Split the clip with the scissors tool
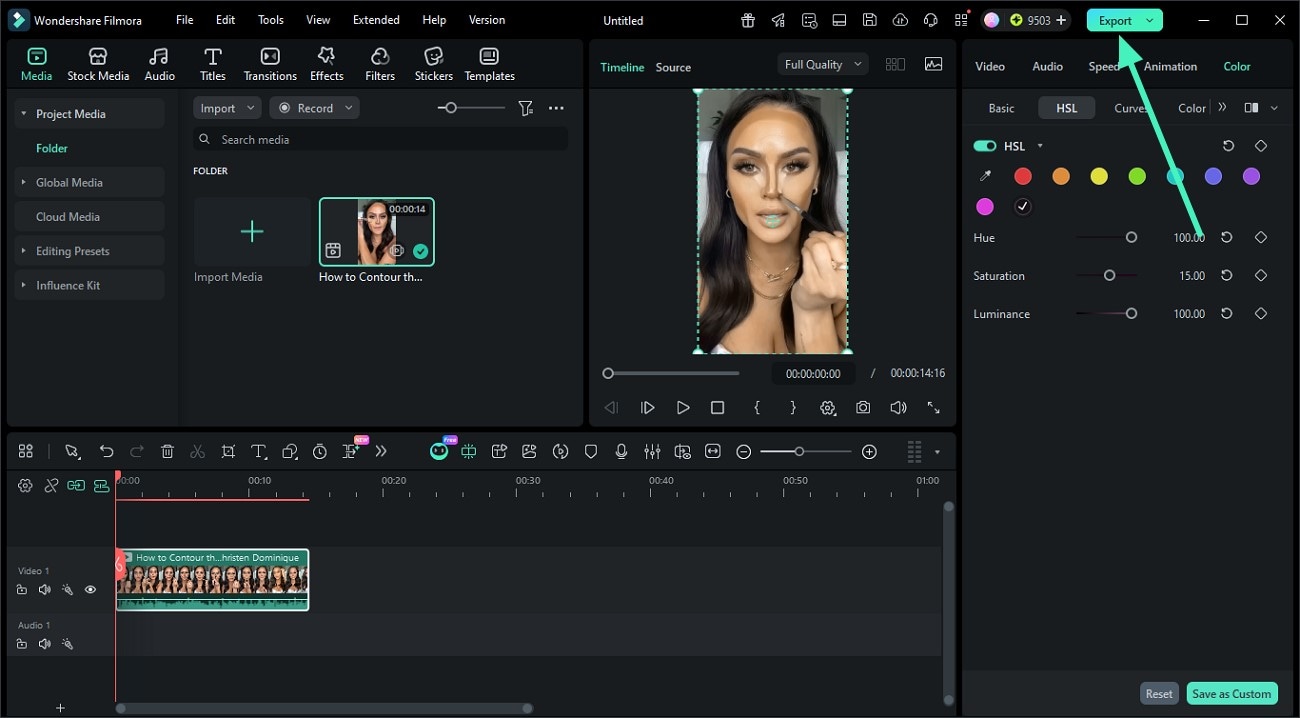The width and height of the screenshot is (1300, 718). [x=198, y=451]
